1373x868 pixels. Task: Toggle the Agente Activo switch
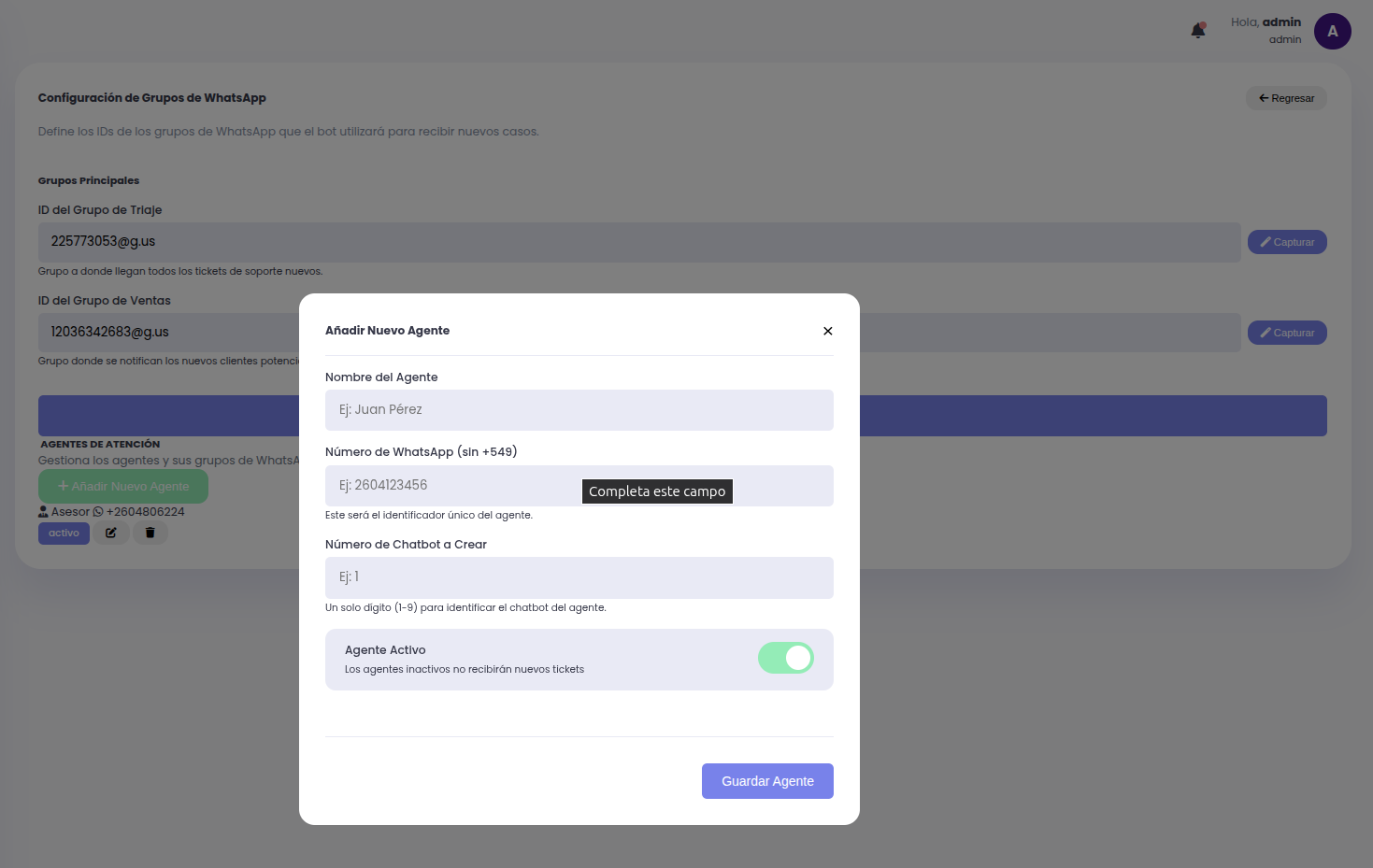785,658
